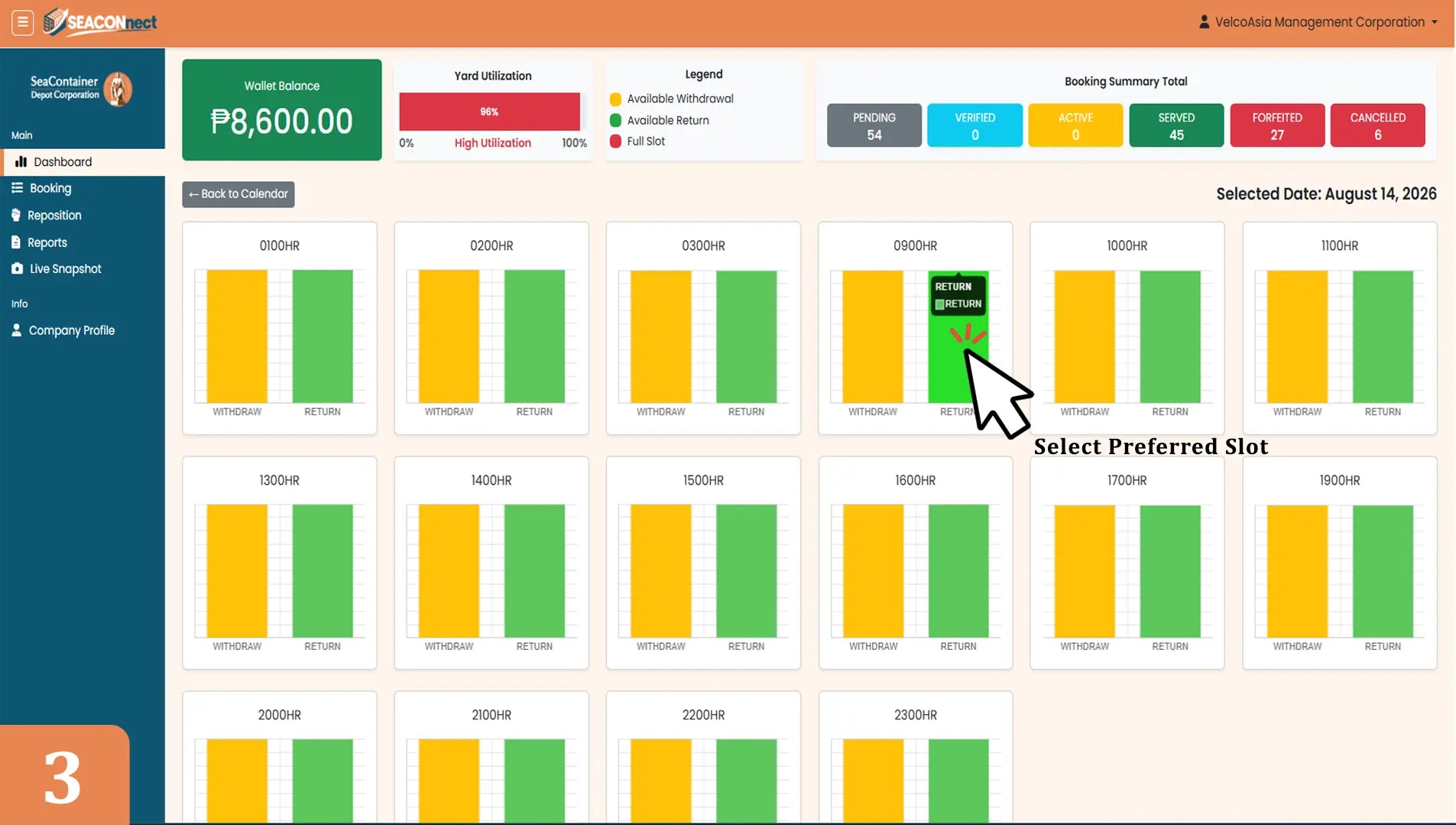
Task: Select the 0300HR withdraw bar
Action: [x=661, y=336]
